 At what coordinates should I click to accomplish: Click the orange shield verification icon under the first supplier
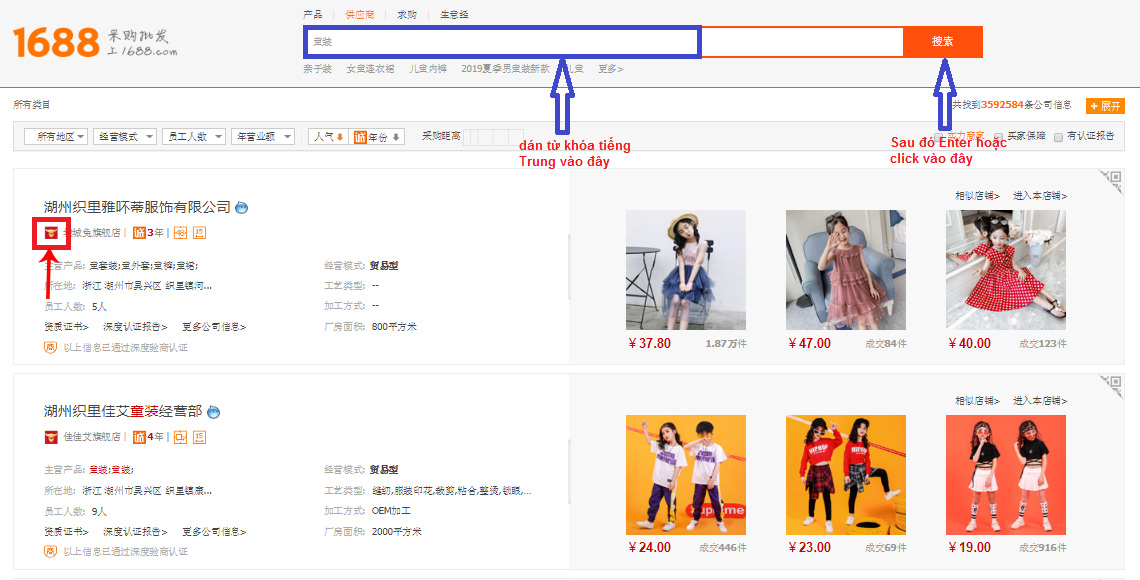[50, 347]
